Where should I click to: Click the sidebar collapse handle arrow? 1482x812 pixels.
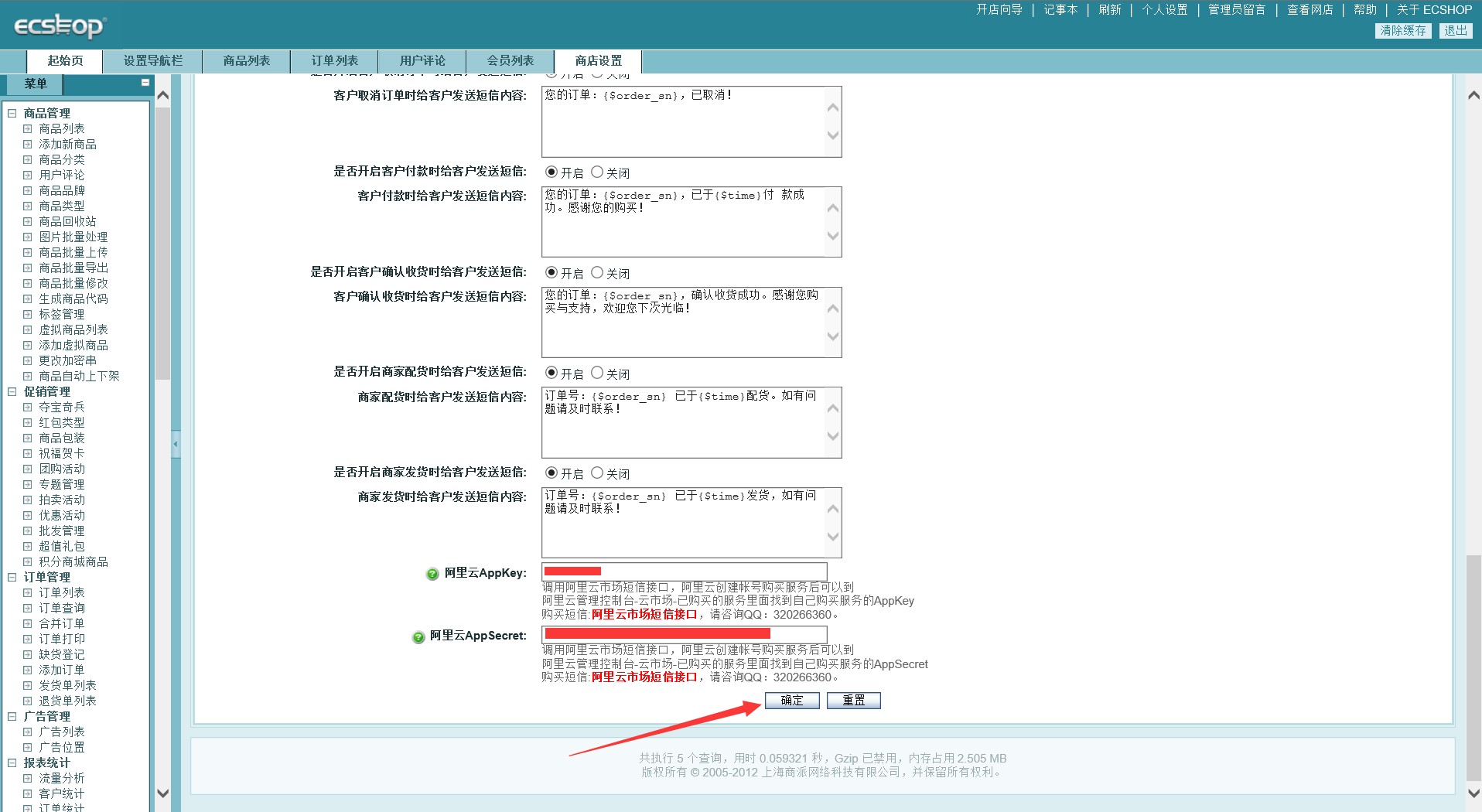click(x=176, y=444)
